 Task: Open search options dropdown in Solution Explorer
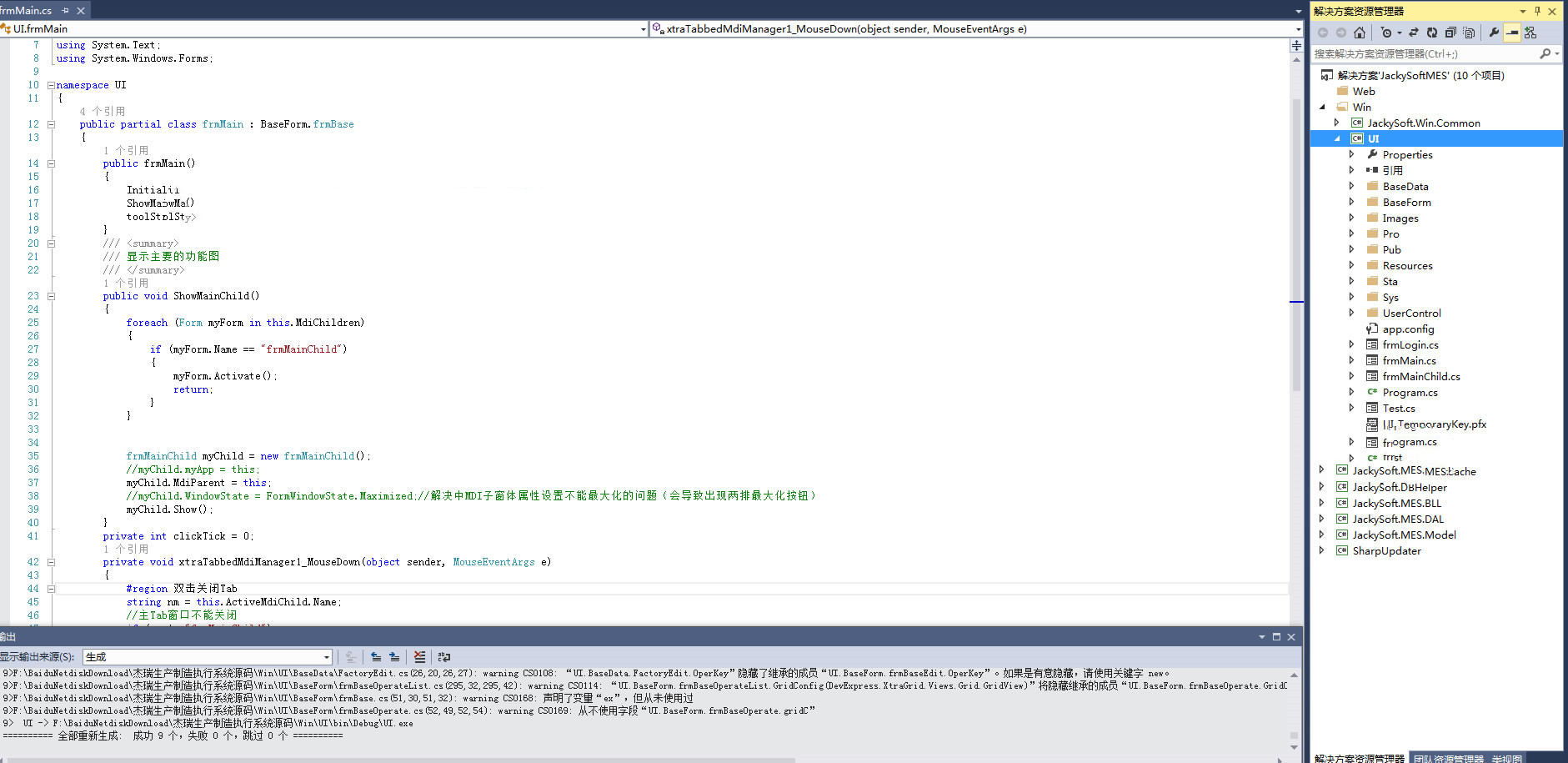(x=1556, y=53)
